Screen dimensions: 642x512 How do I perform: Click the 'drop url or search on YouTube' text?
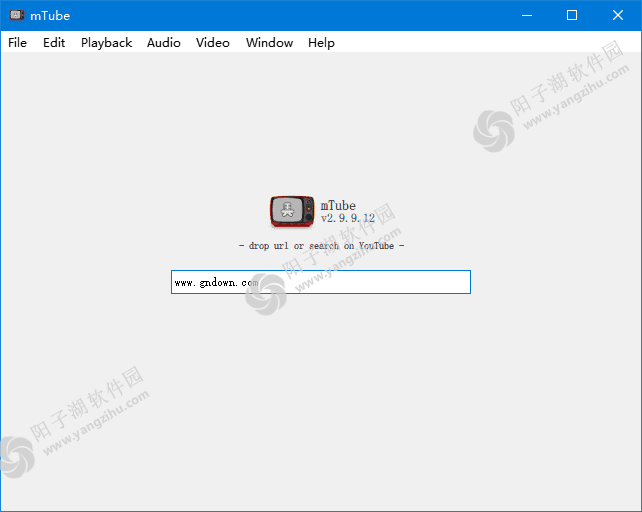tap(321, 246)
